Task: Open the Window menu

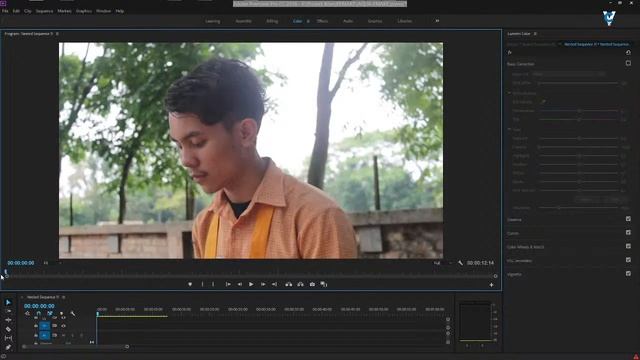Action: click(104, 11)
